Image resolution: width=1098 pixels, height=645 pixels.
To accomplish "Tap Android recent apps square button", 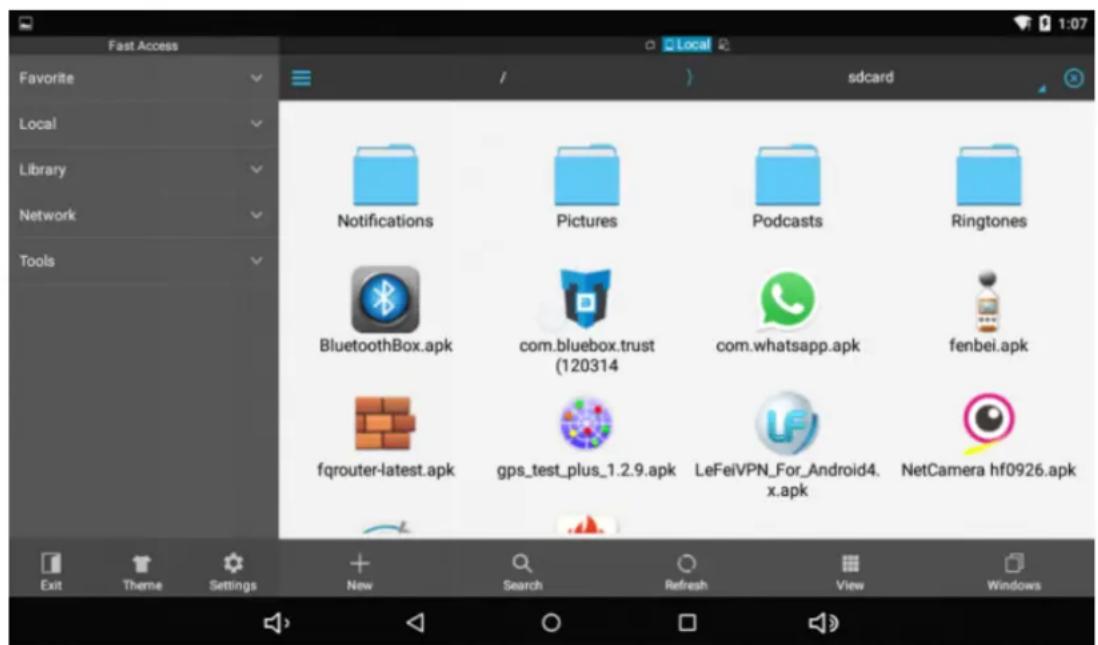I will click(x=688, y=622).
